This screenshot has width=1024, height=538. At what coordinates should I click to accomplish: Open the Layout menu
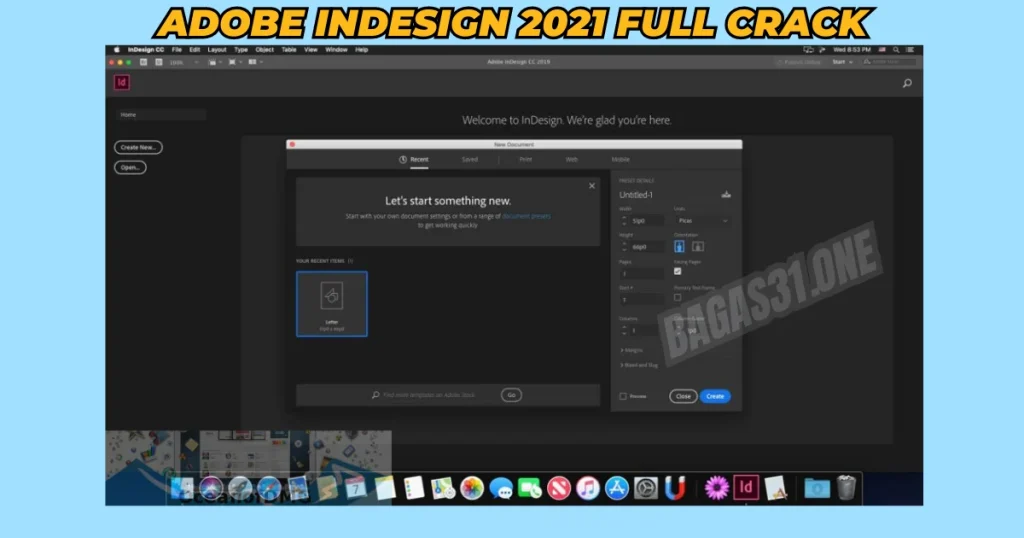pyautogui.click(x=217, y=50)
